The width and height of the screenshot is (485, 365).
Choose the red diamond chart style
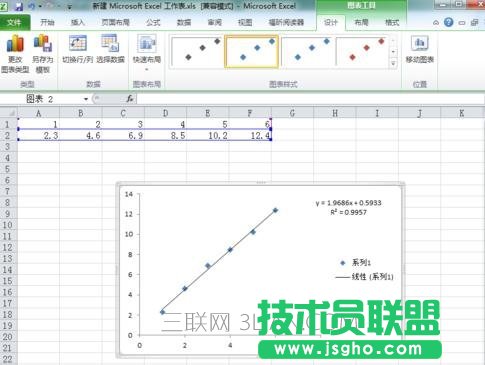362,52
